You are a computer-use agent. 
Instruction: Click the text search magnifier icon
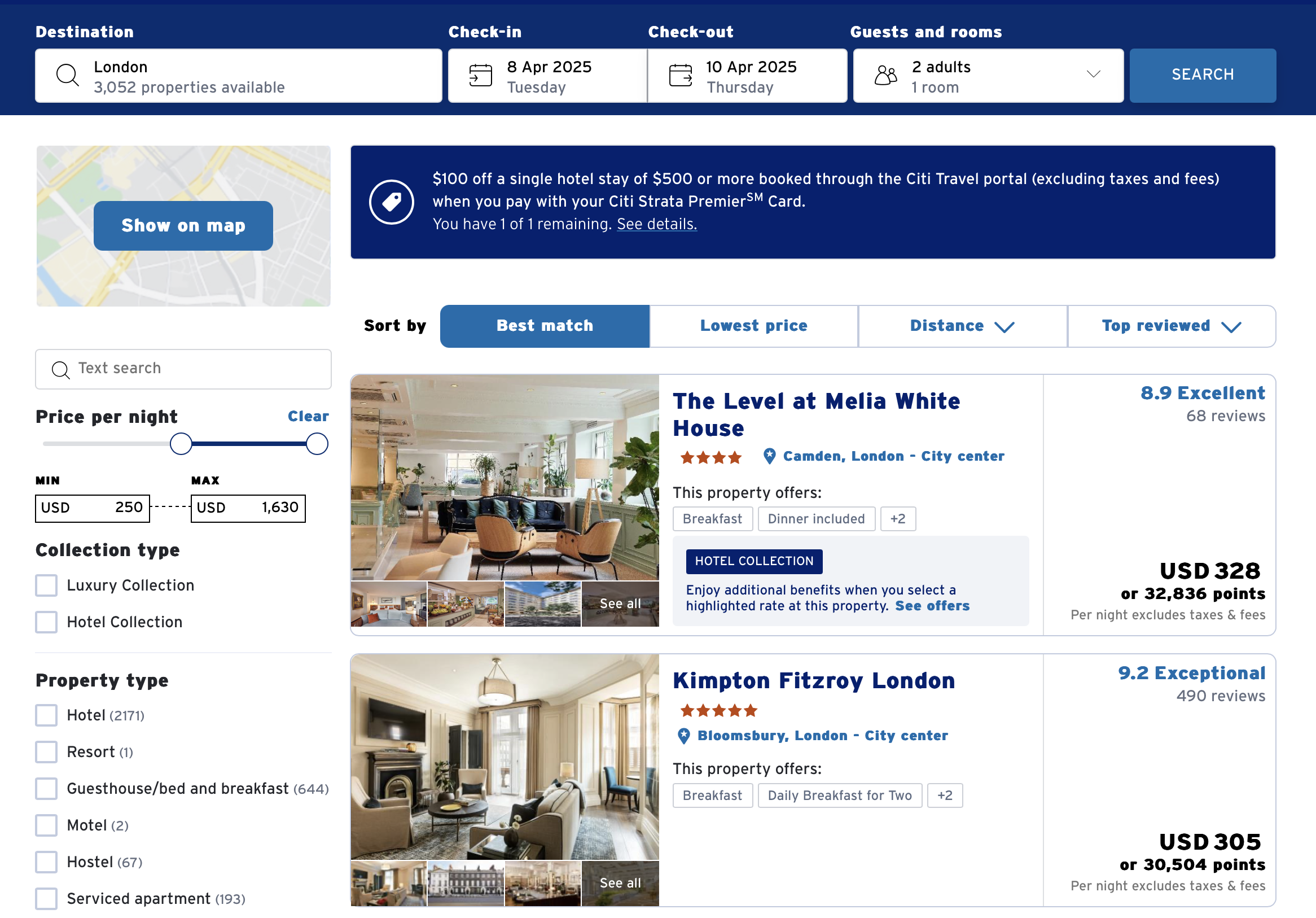[x=60, y=370]
